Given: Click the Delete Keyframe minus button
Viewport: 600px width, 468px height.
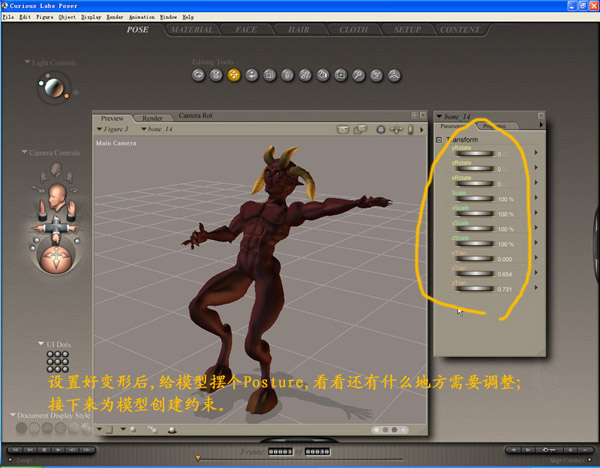Looking at the screenshot, I should pos(585,450).
